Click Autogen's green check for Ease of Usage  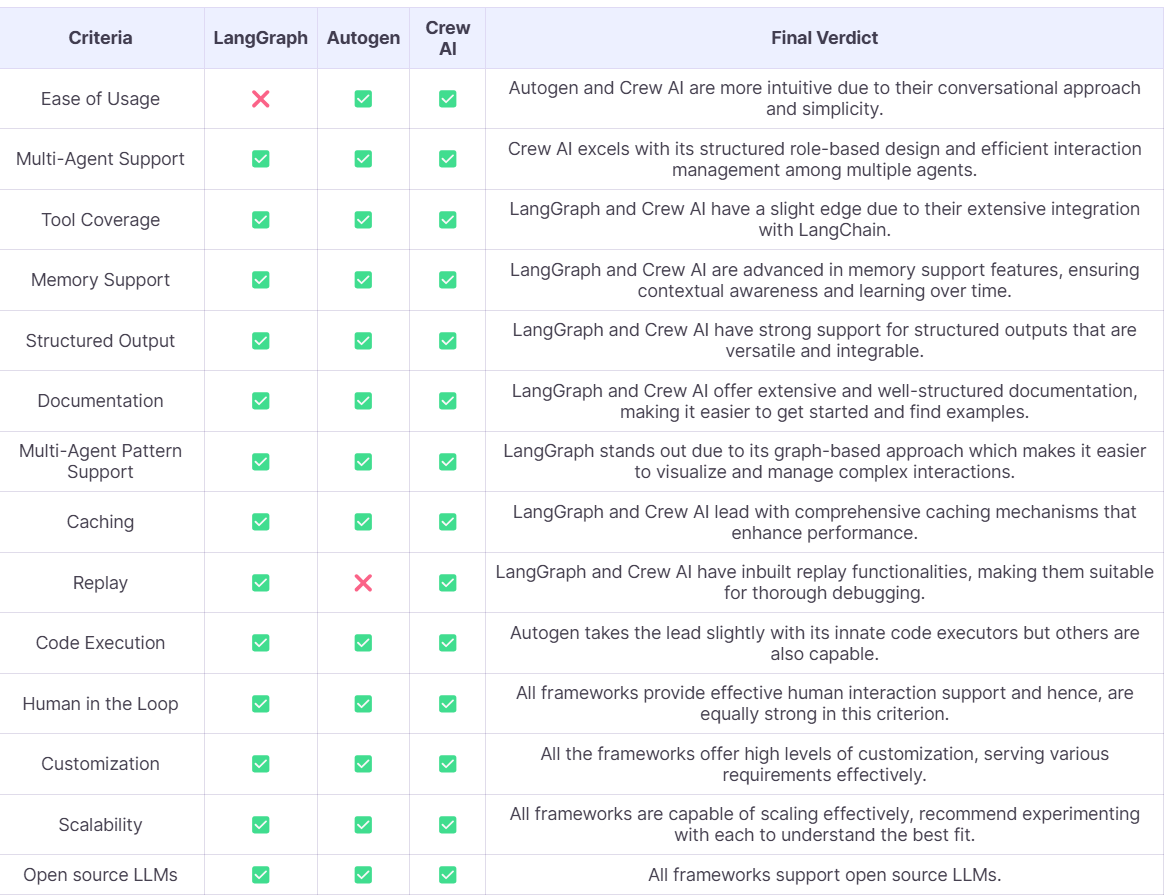click(x=363, y=99)
